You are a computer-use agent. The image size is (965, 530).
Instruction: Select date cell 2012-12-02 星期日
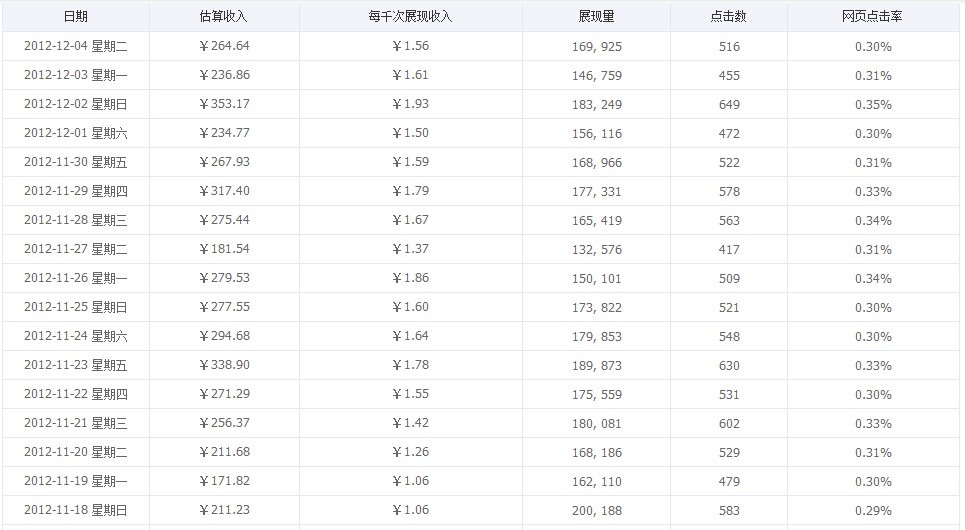point(76,104)
